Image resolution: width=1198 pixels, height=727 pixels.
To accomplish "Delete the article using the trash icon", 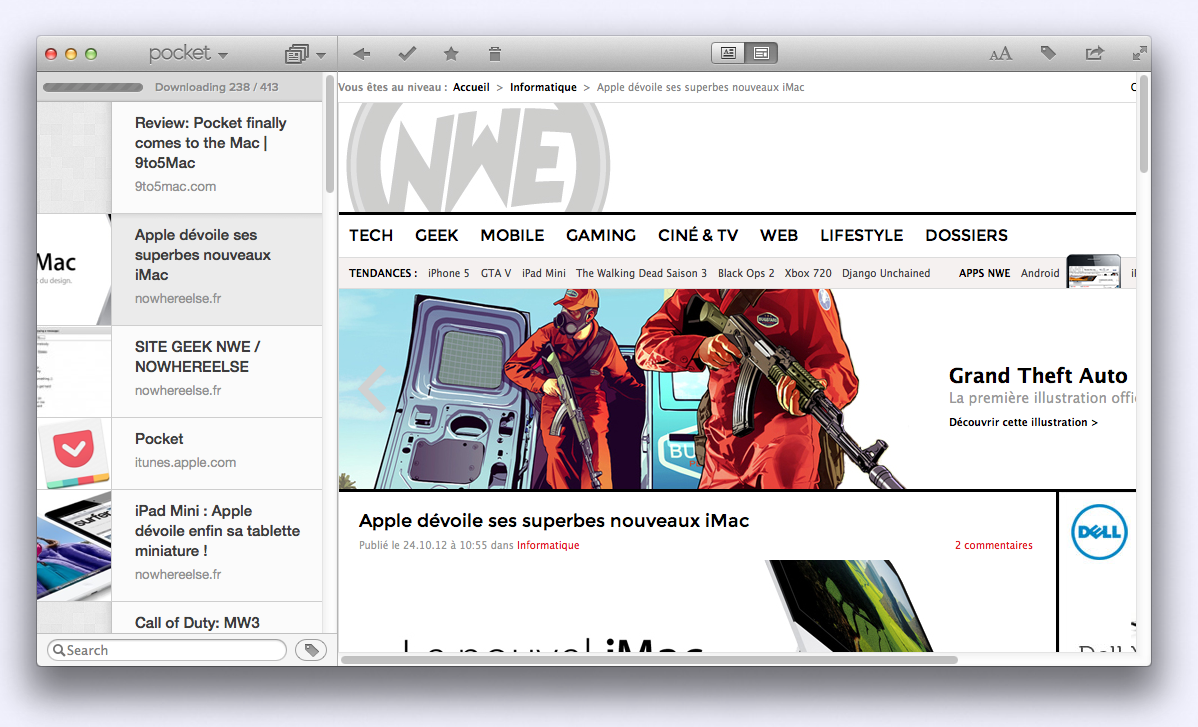I will coord(495,54).
